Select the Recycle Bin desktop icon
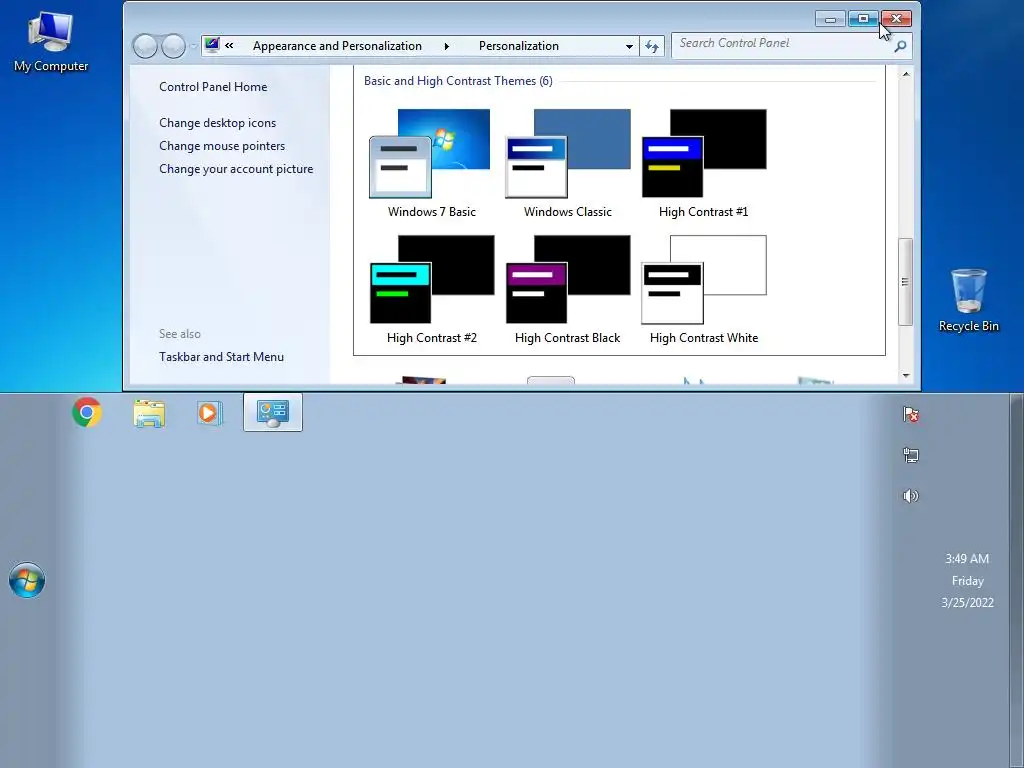The image size is (1024, 768). click(968, 300)
